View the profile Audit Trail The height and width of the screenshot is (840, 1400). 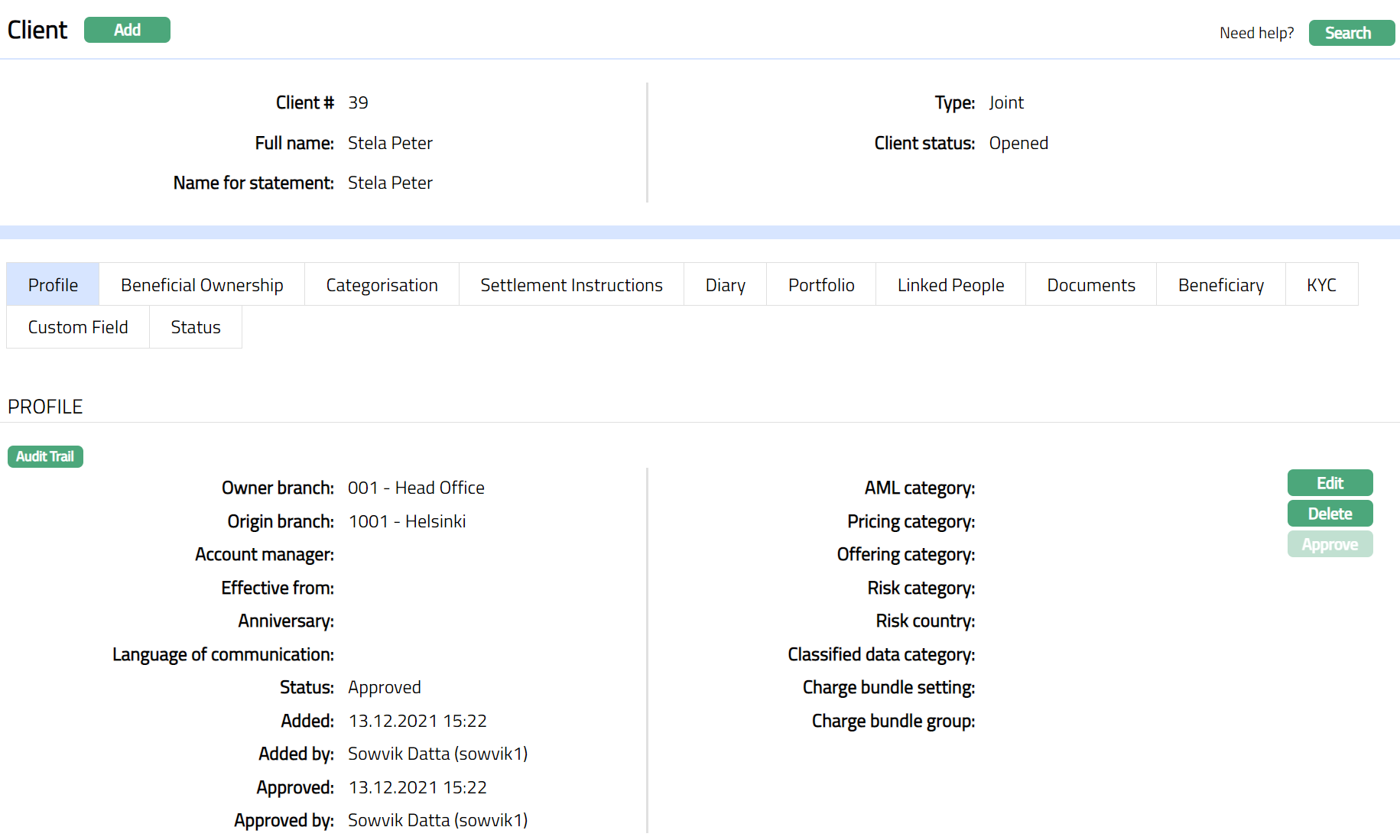point(45,456)
